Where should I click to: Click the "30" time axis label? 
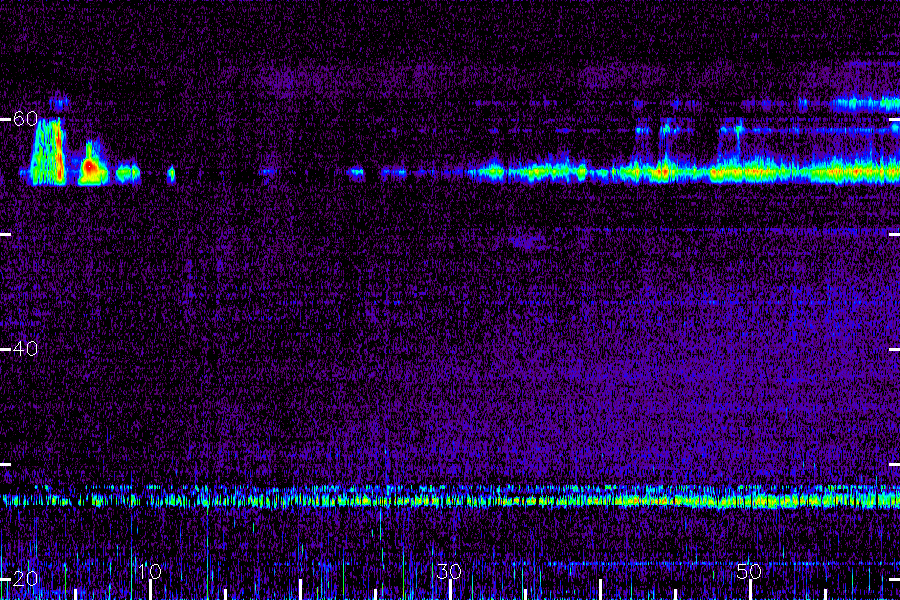[x=449, y=571]
